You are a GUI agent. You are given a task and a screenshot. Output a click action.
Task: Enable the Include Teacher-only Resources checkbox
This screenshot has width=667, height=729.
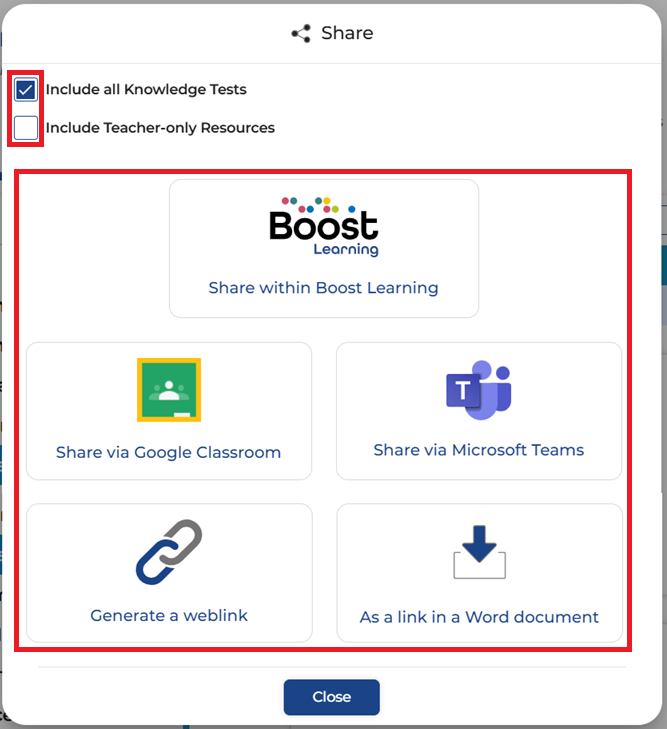[x=26, y=128]
